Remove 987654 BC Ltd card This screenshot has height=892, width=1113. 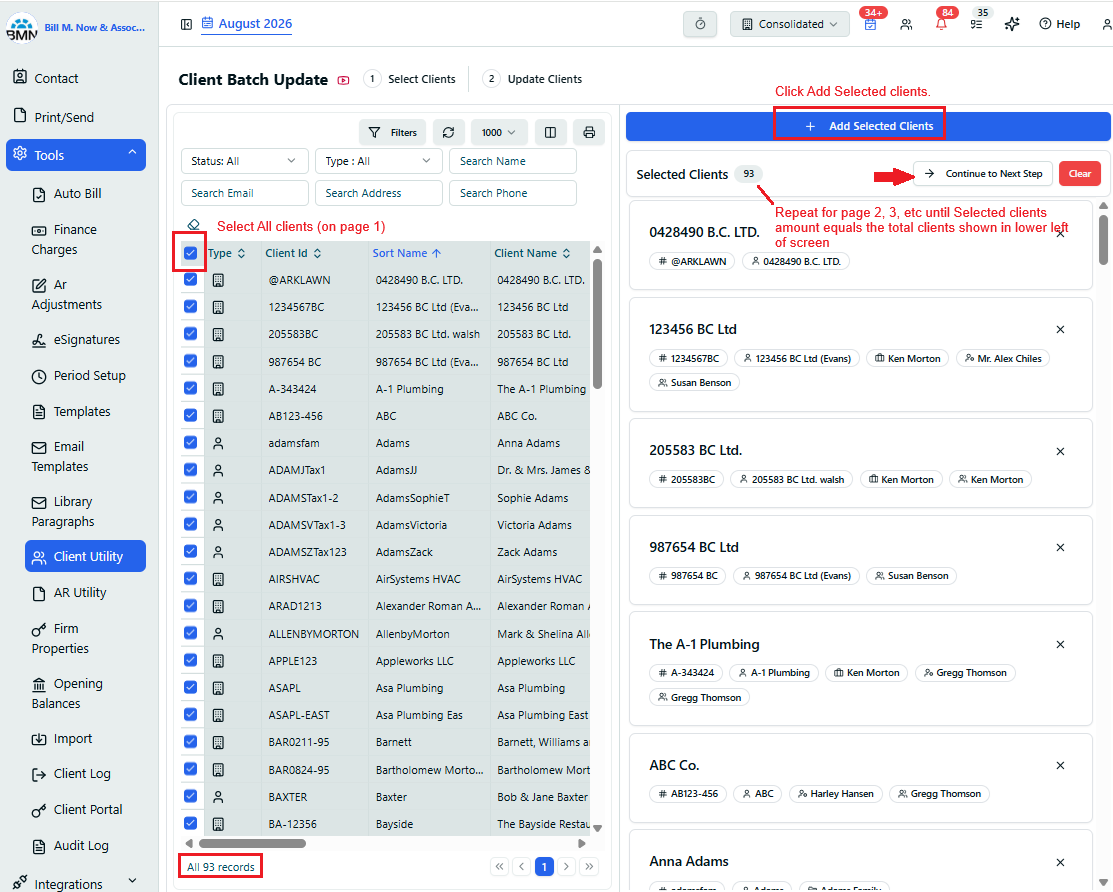[x=1060, y=547]
